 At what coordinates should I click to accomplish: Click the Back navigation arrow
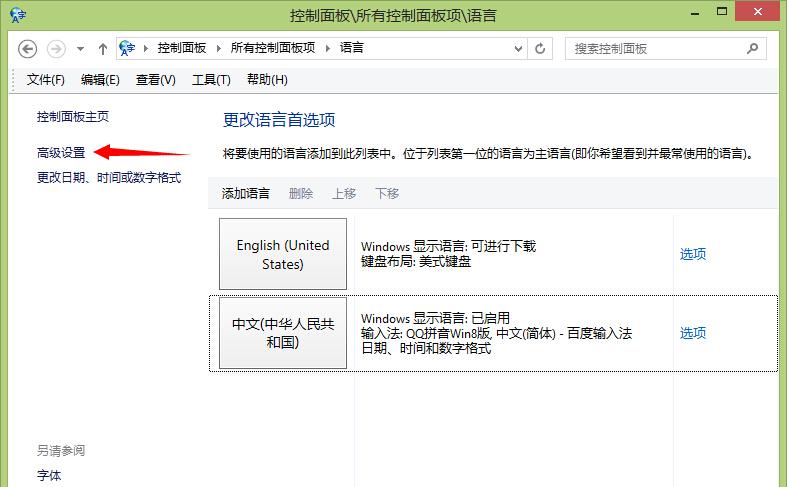coord(28,49)
